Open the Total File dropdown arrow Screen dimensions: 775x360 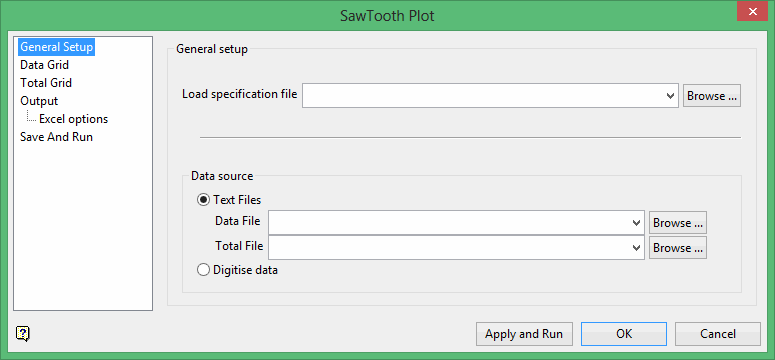(637, 248)
